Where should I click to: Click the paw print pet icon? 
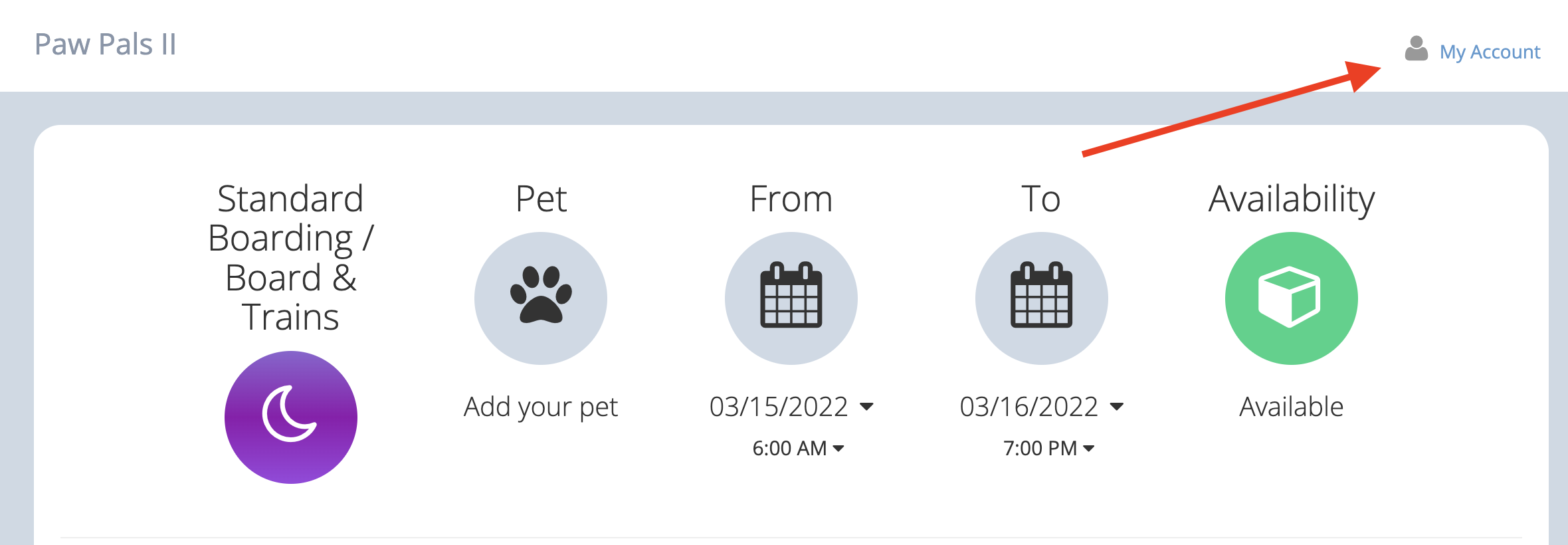(x=541, y=298)
